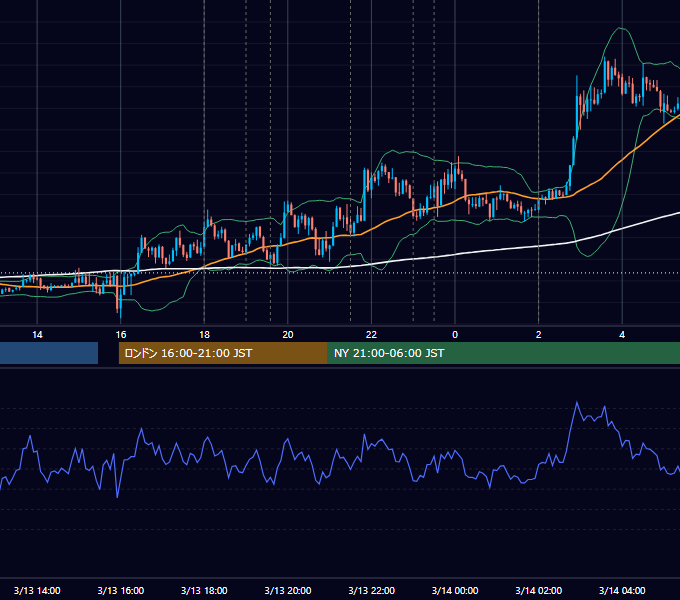This screenshot has height=600, width=680.
Task: Click the 3/13 18:00 date label
Action: [204, 590]
